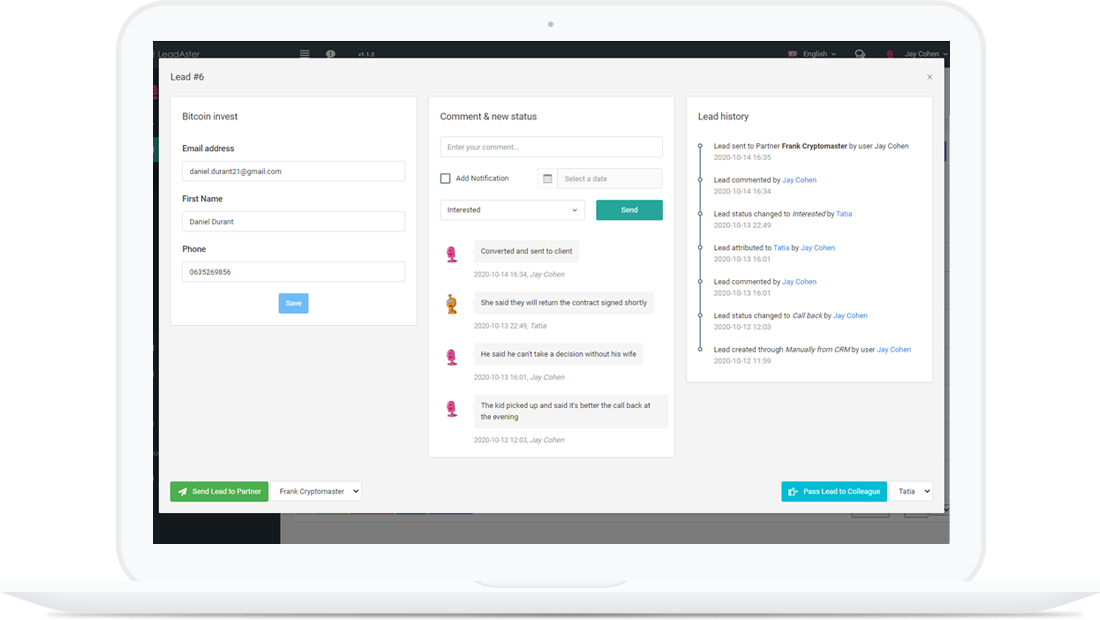1100x620 pixels.
Task: Click the green Send button
Action: click(629, 210)
